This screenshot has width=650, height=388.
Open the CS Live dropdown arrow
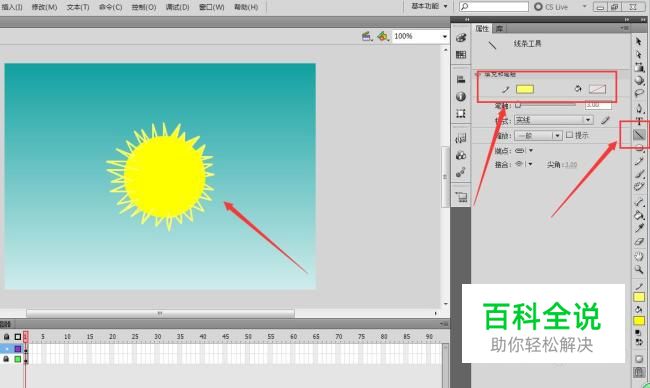click(585, 6)
